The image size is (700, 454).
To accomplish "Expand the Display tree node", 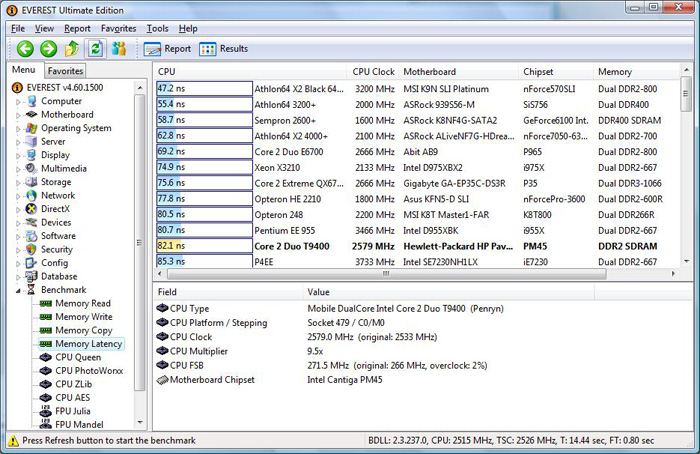I will pos(19,156).
